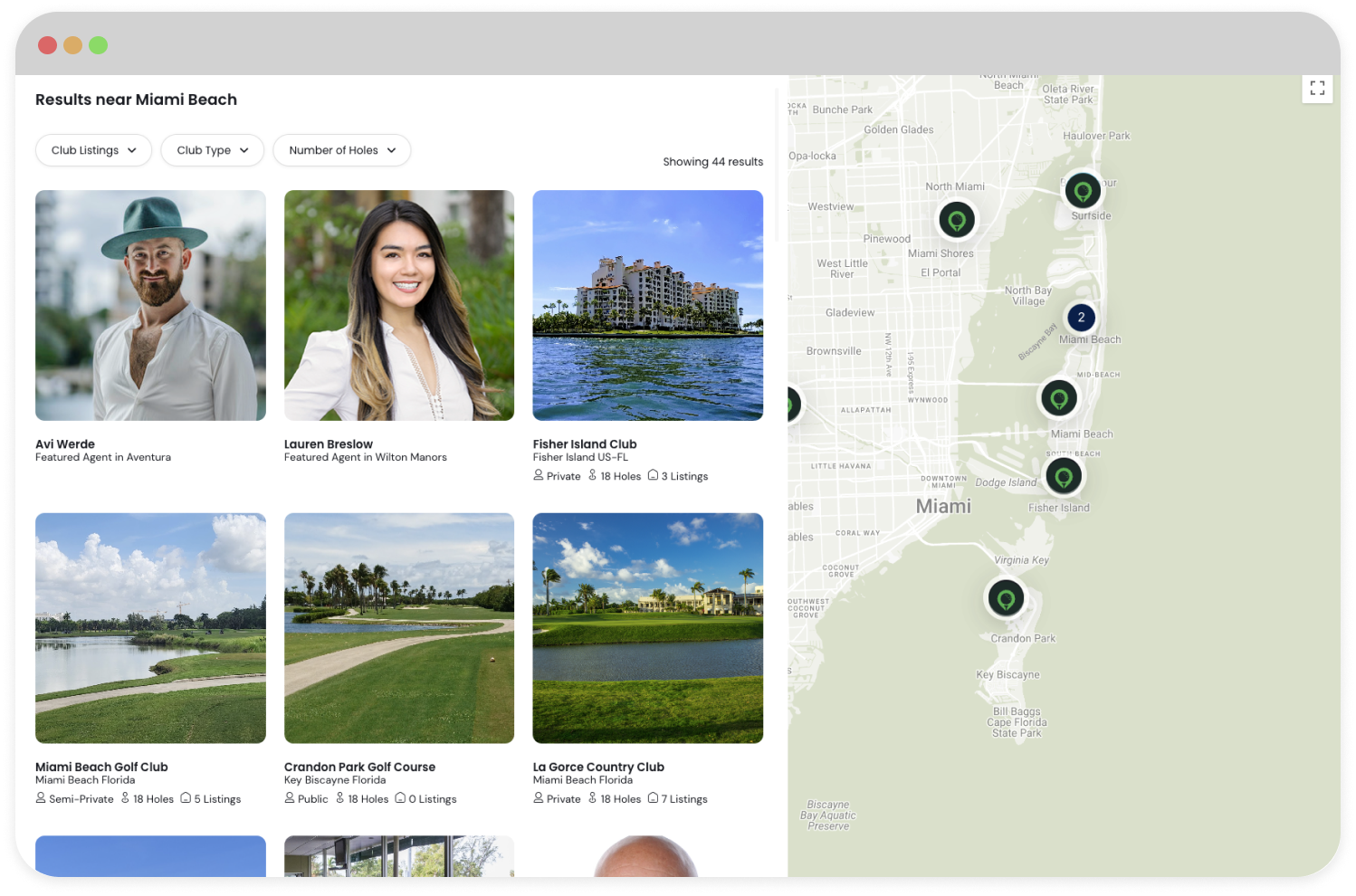Screen dimensions: 1356x896
Task: Click the fullscreen map expand icon
Action: click(x=1317, y=88)
